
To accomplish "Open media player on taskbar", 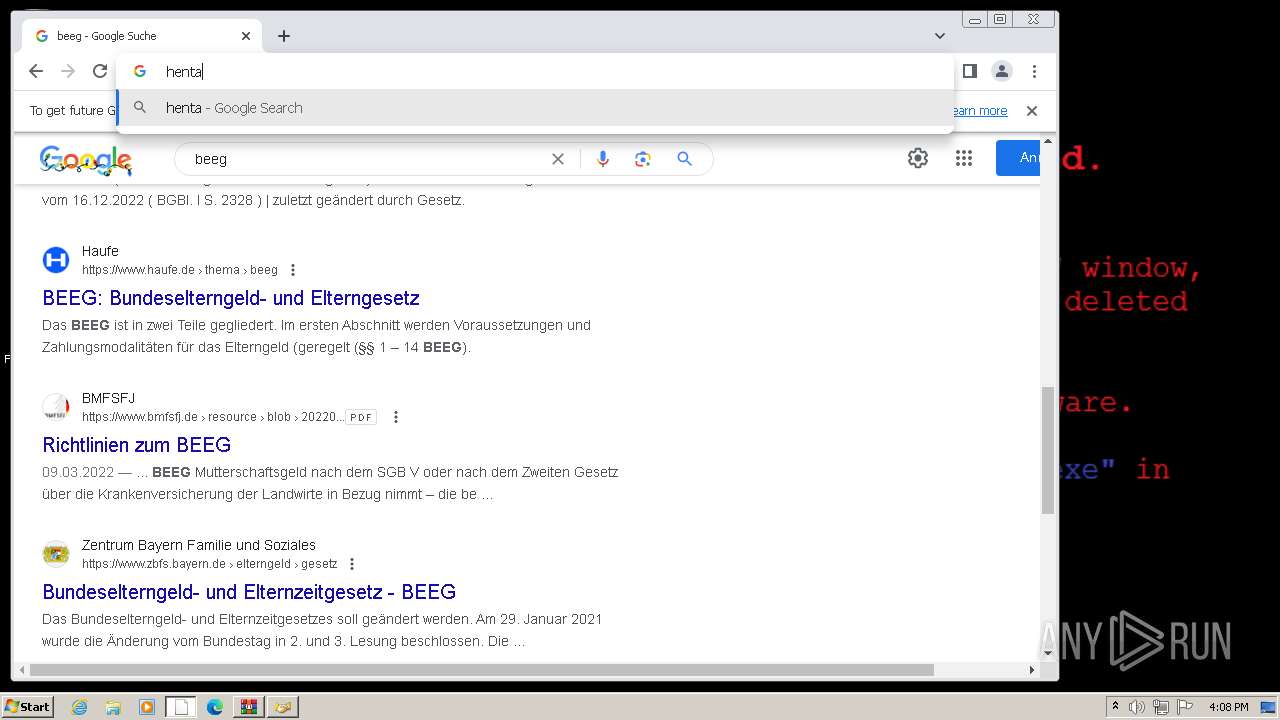I will click(147, 707).
